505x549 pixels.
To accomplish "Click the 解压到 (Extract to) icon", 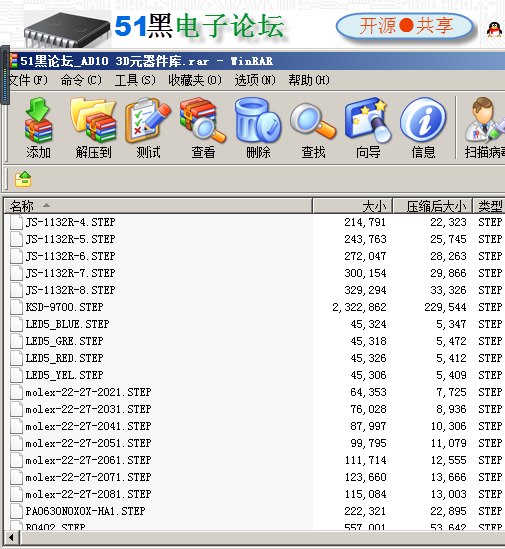I will tap(93, 121).
